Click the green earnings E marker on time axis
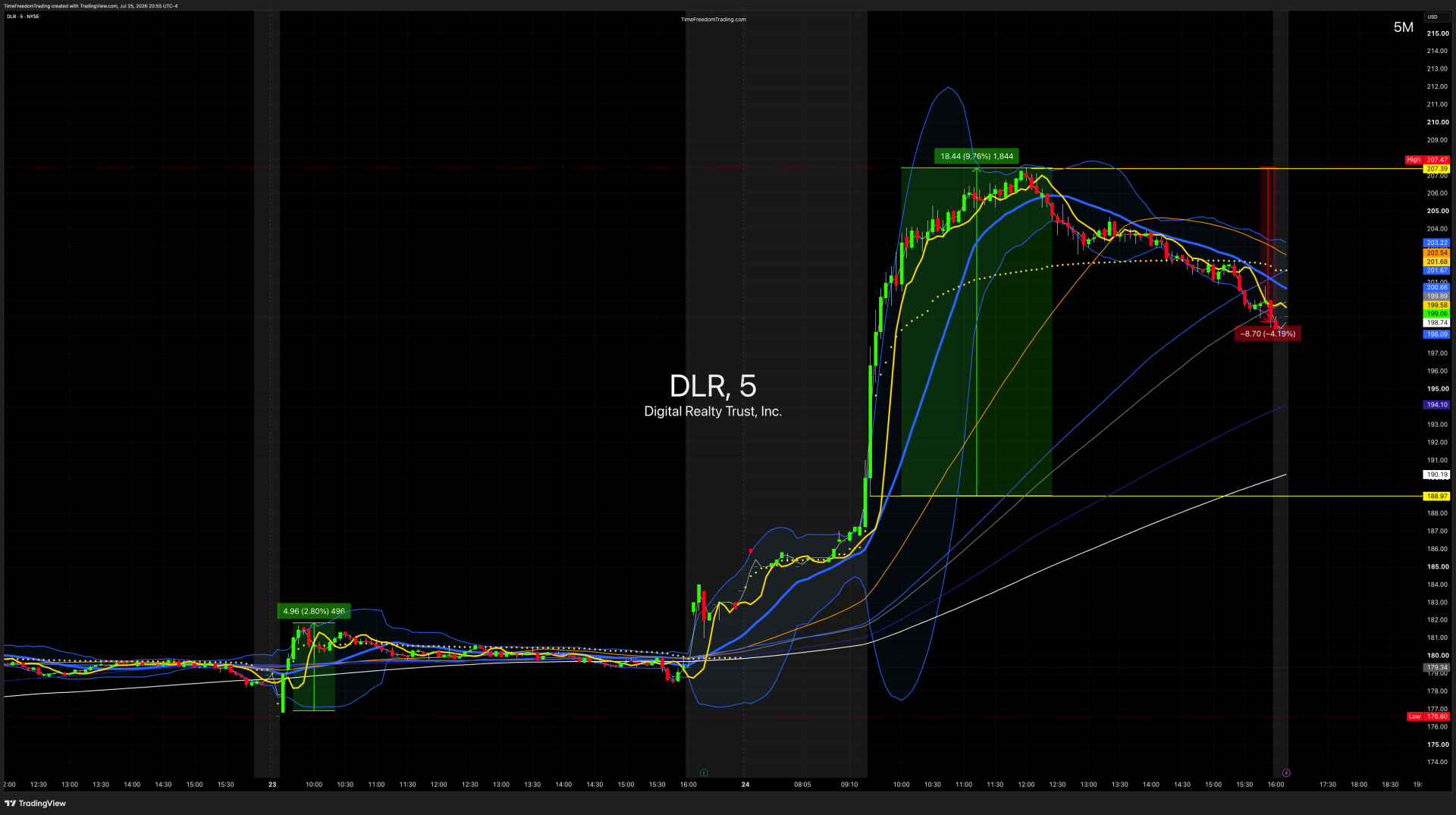 (x=704, y=773)
